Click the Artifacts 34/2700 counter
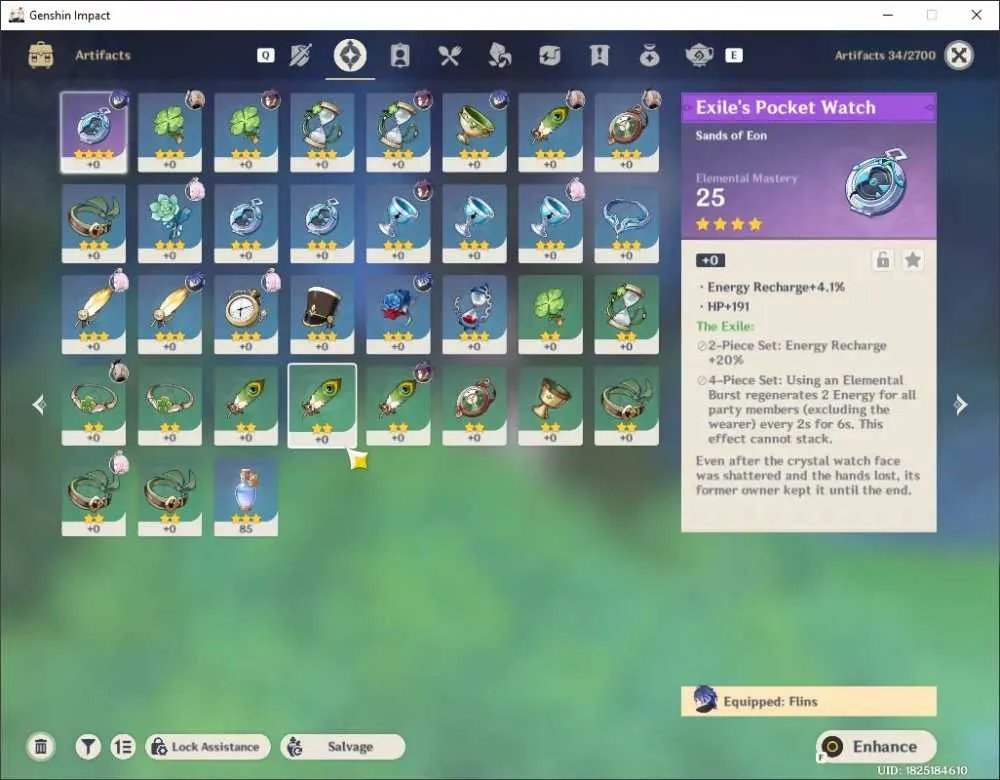Screen dimensions: 1000x780 [885, 55]
